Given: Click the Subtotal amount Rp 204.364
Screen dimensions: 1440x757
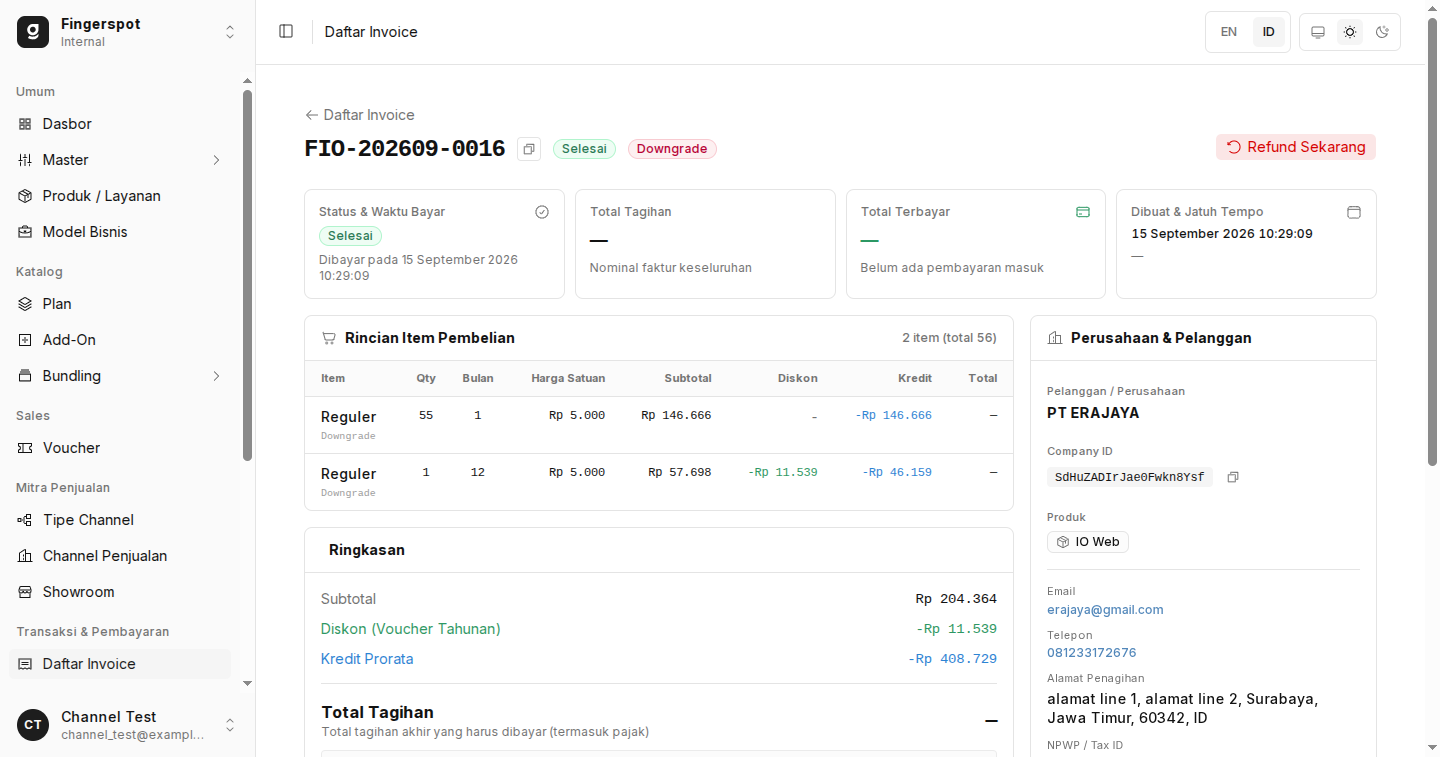Looking at the screenshot, I should point(956,599).
